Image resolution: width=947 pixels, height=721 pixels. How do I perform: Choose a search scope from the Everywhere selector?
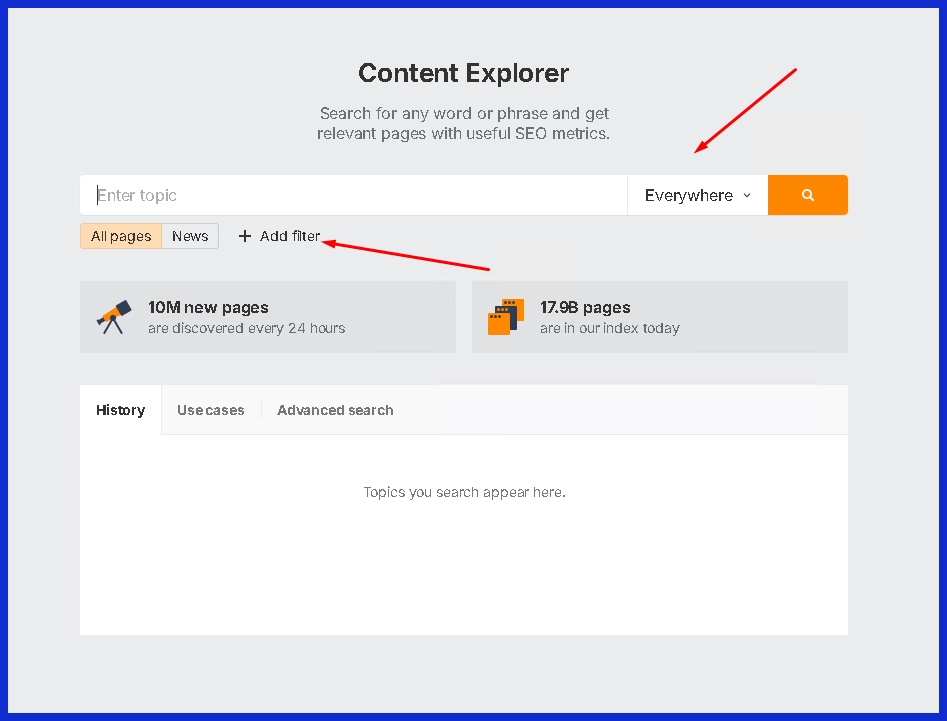[696, 195]
